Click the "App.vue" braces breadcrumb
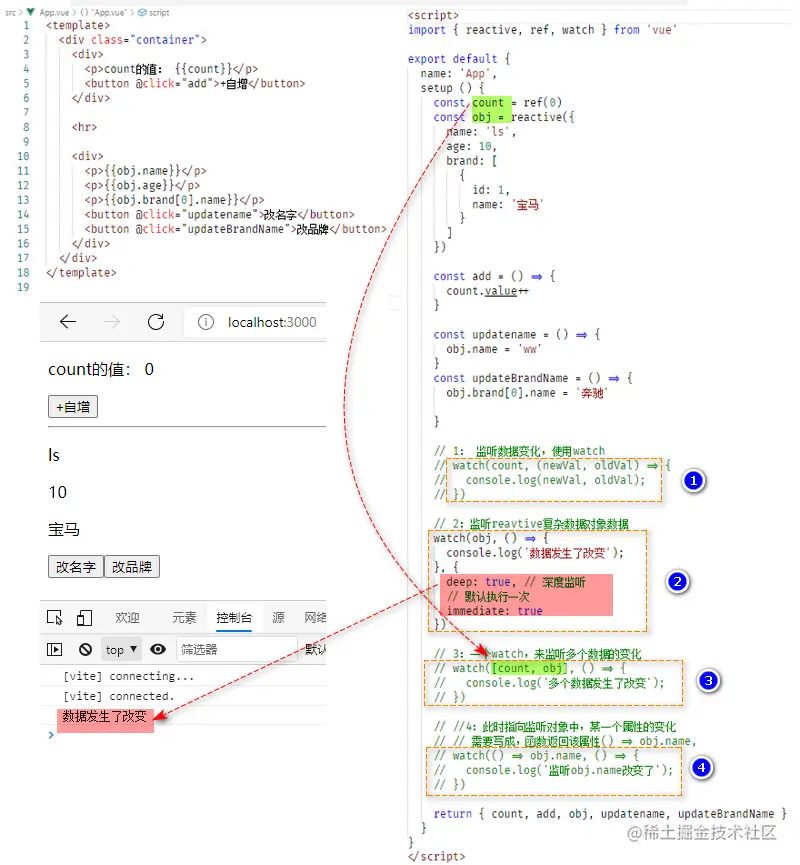800x865 pixels. (103, 12)
